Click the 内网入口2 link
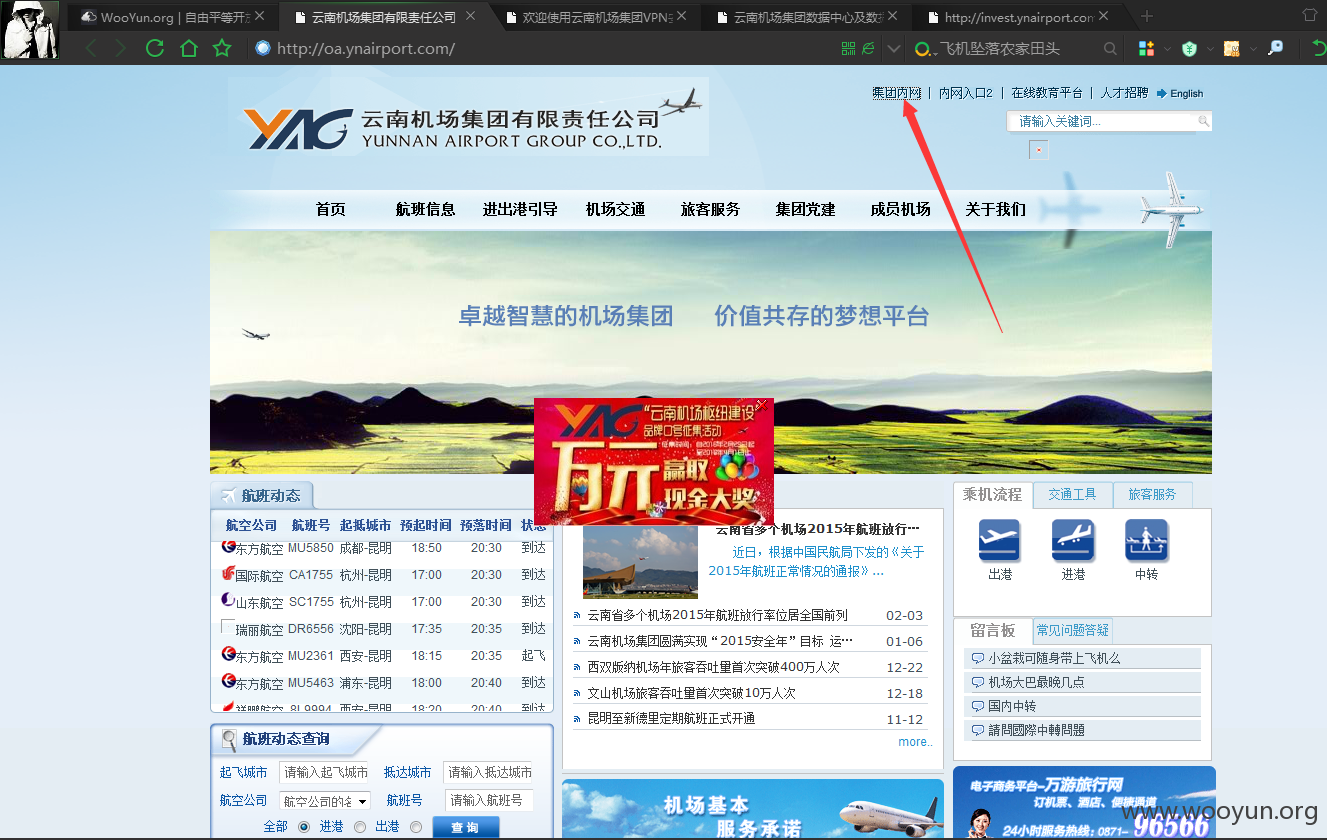The image size is (1327, 840). (965, 93)
